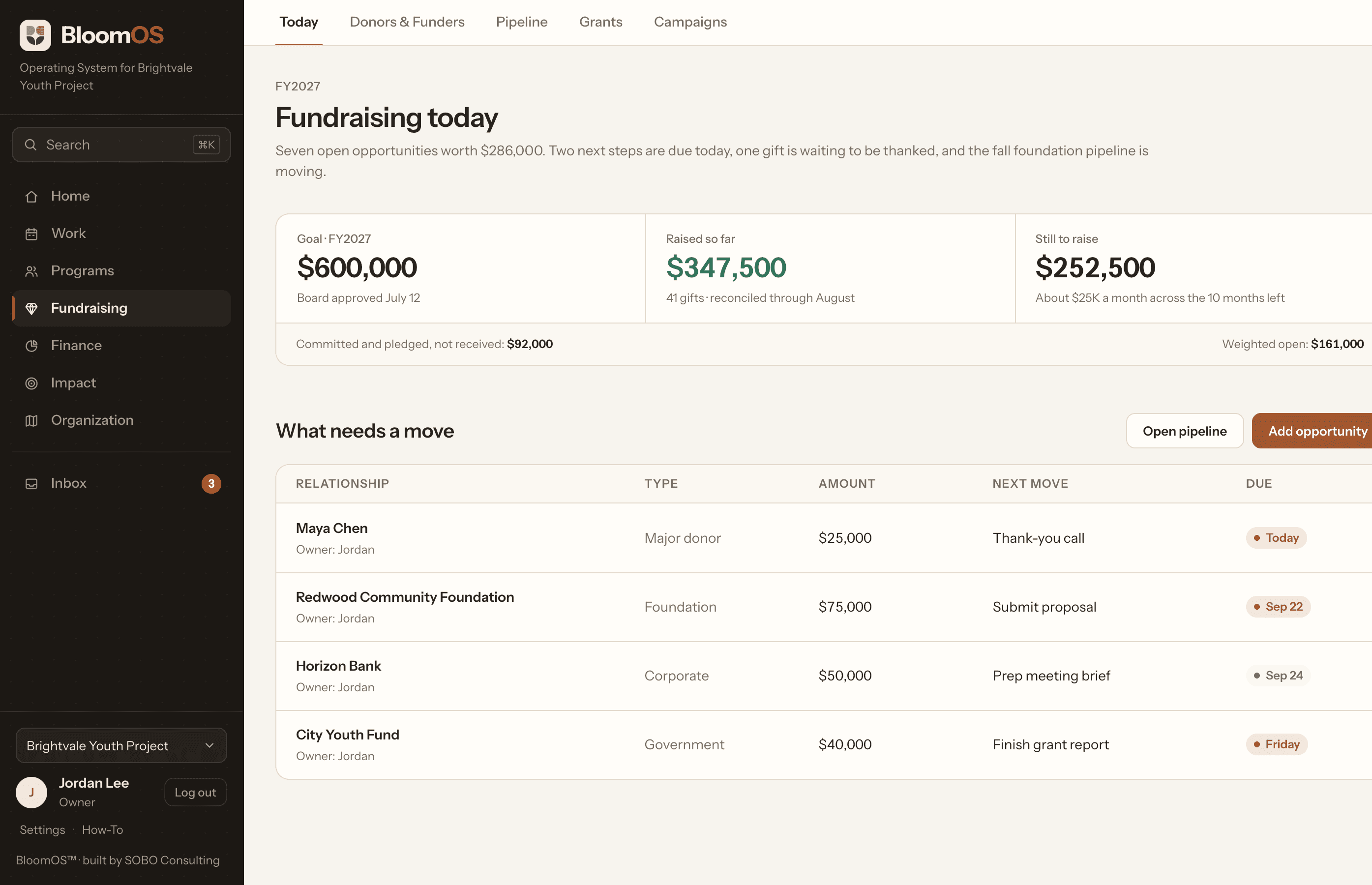Open the Redwood Community Foundation row
This screenshot has height=885, width=1372.
click(x=824, y=607)
